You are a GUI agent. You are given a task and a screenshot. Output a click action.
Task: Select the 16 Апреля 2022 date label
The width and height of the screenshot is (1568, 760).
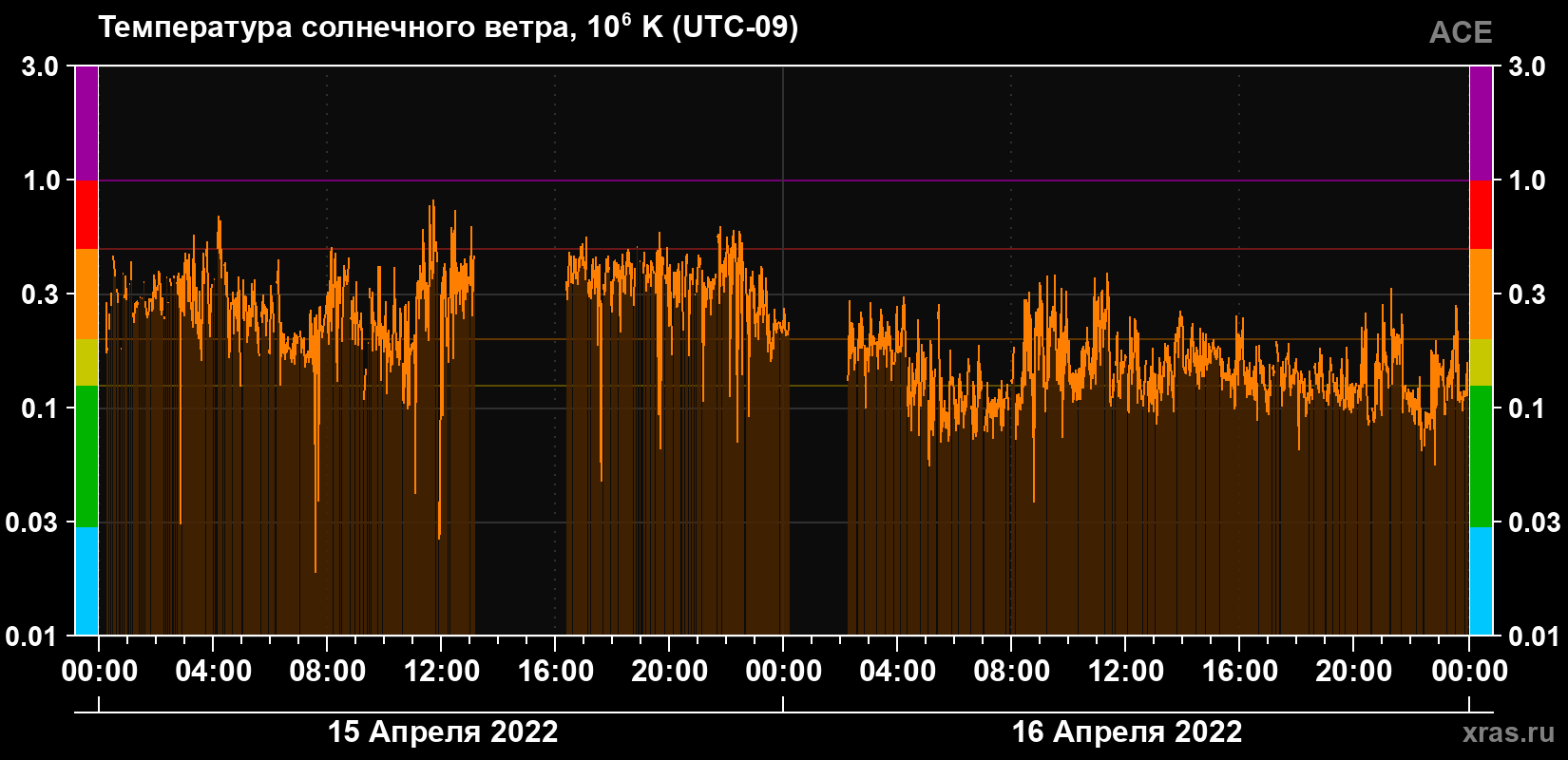(x=1127, y=732)
